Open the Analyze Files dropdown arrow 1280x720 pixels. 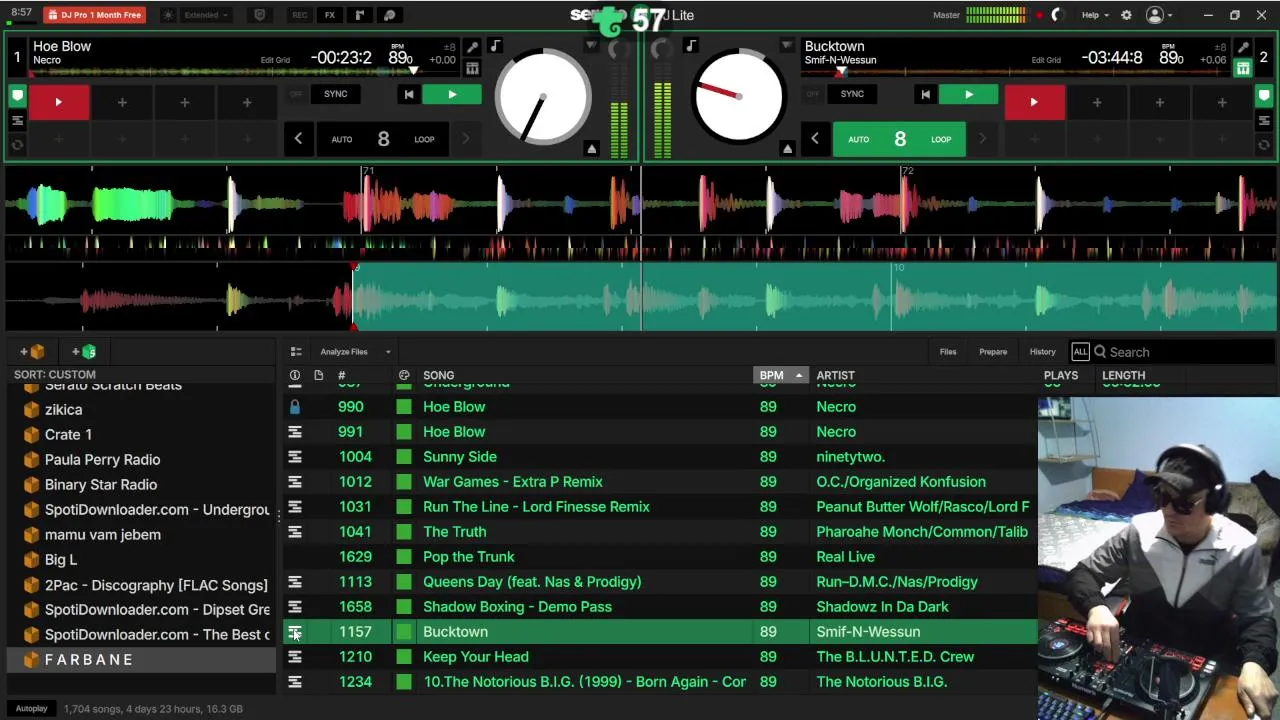coord(388,352)
